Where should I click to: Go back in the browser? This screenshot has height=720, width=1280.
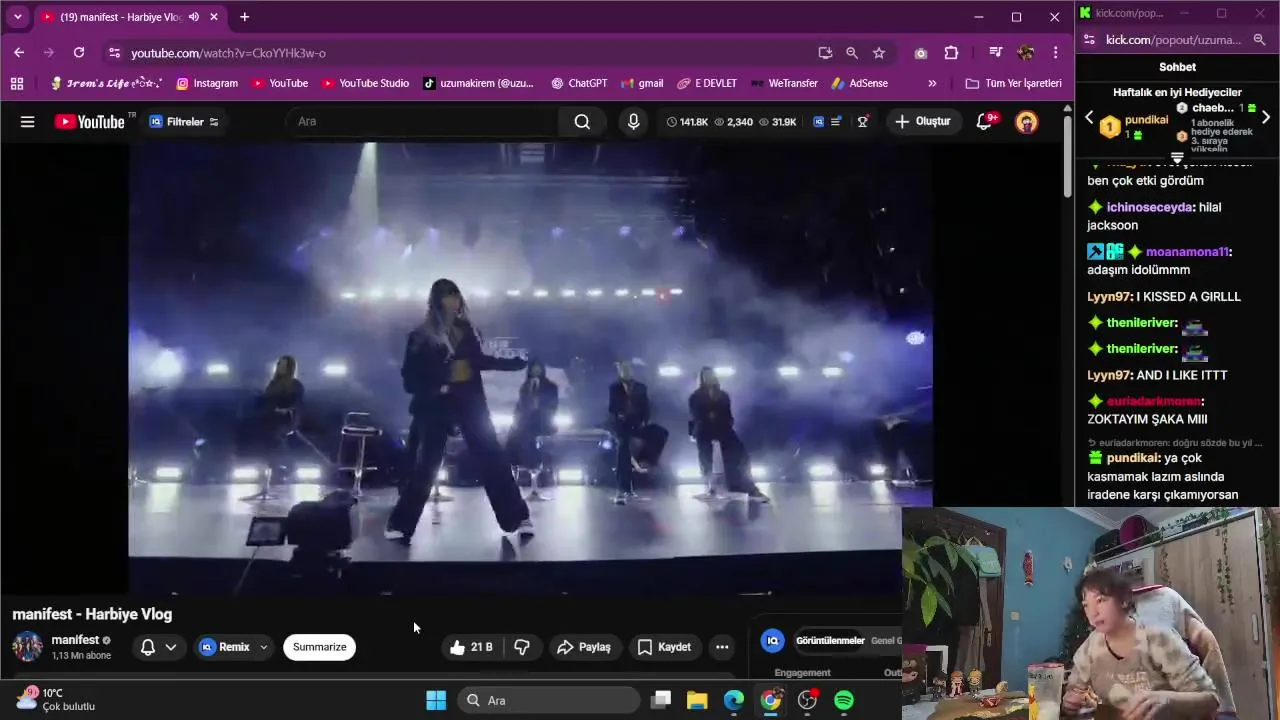[19, 53]
